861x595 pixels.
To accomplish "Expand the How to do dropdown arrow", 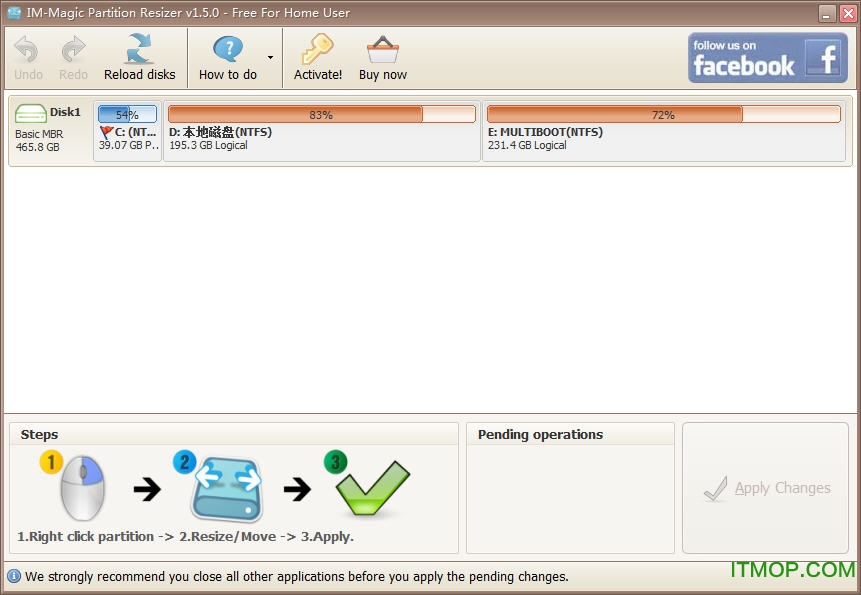I will click(270, 58).
